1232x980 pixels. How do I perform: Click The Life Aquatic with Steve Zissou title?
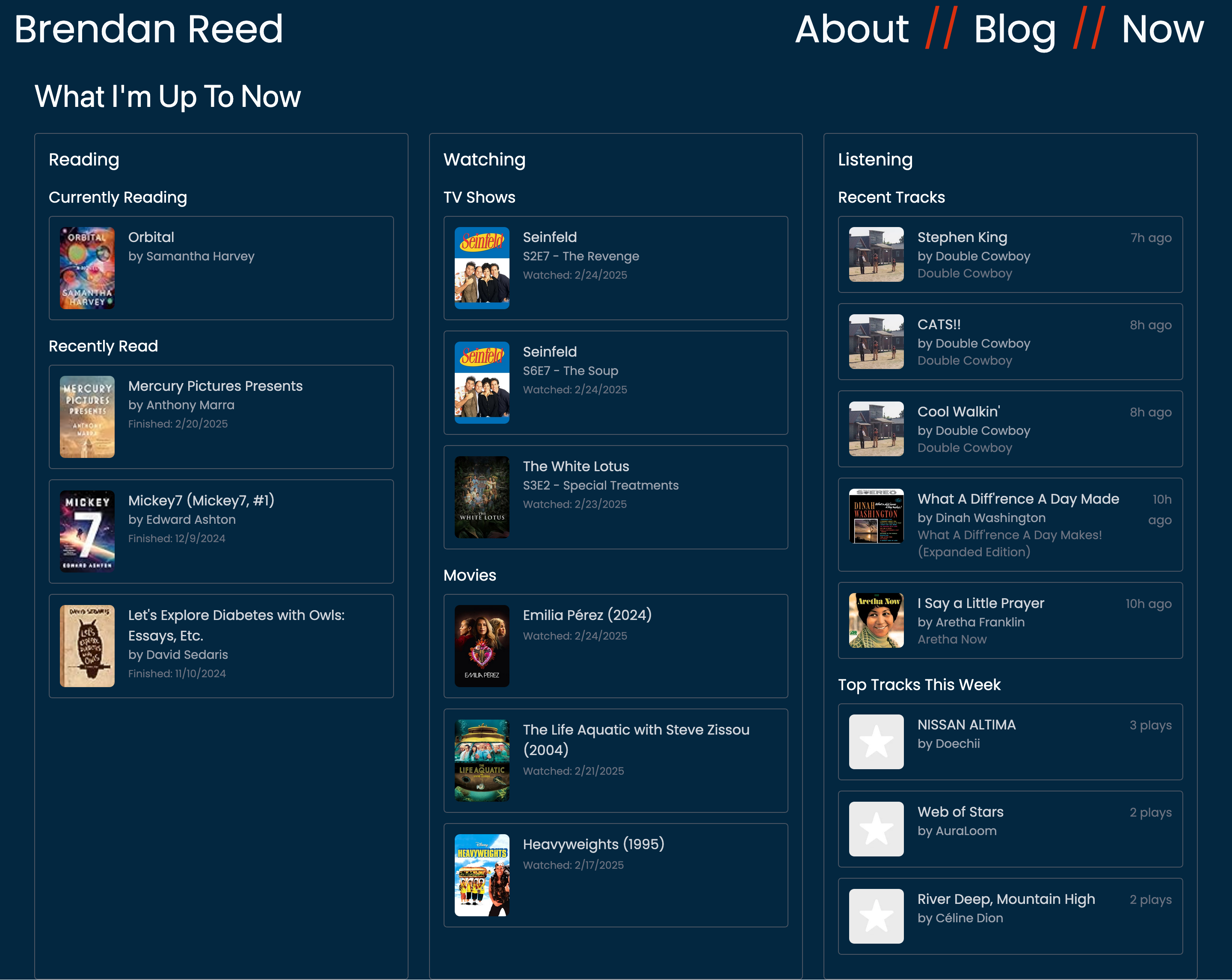pyautogui.click(x=636, y=740)
